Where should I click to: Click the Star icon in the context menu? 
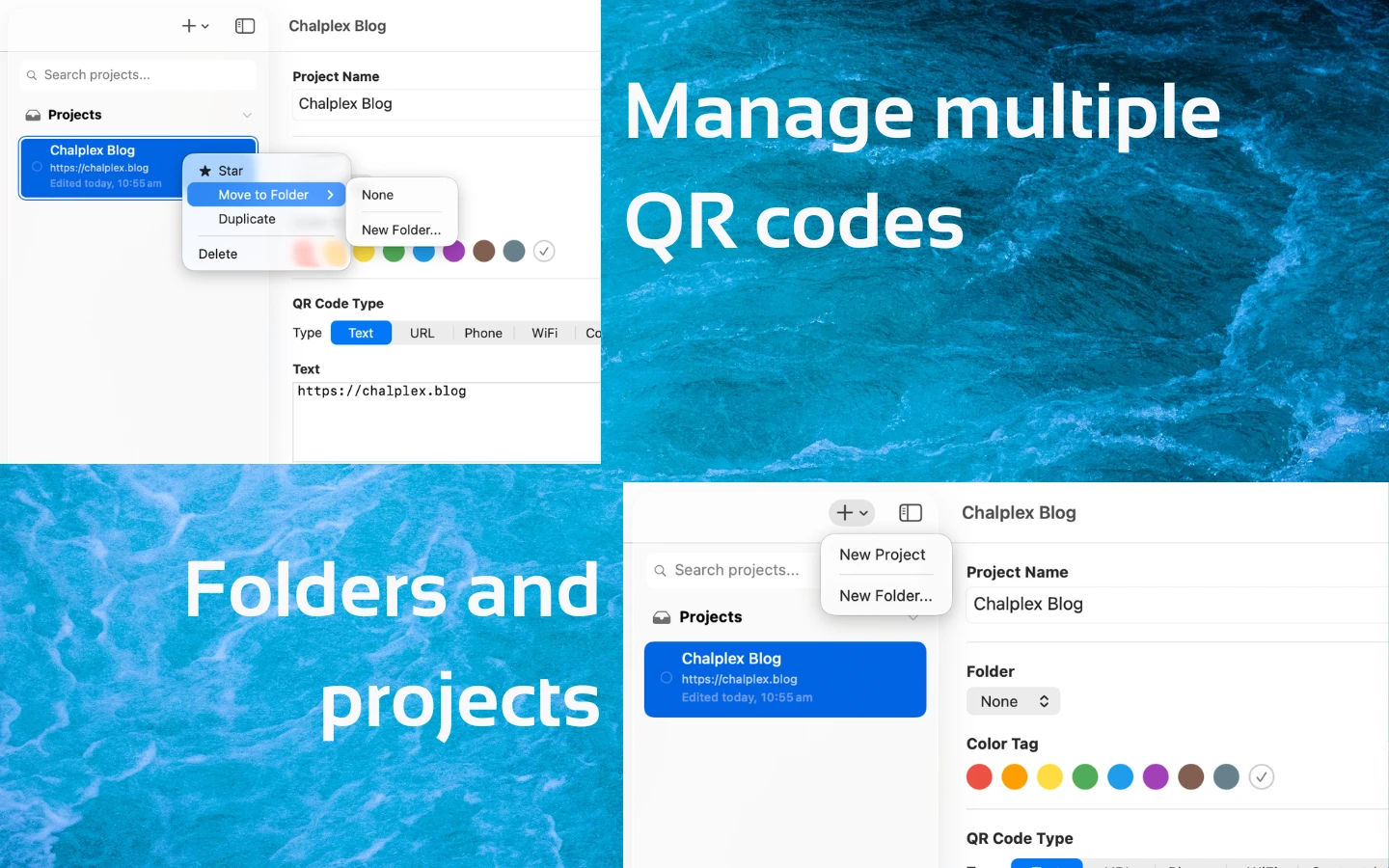(205, 171)
